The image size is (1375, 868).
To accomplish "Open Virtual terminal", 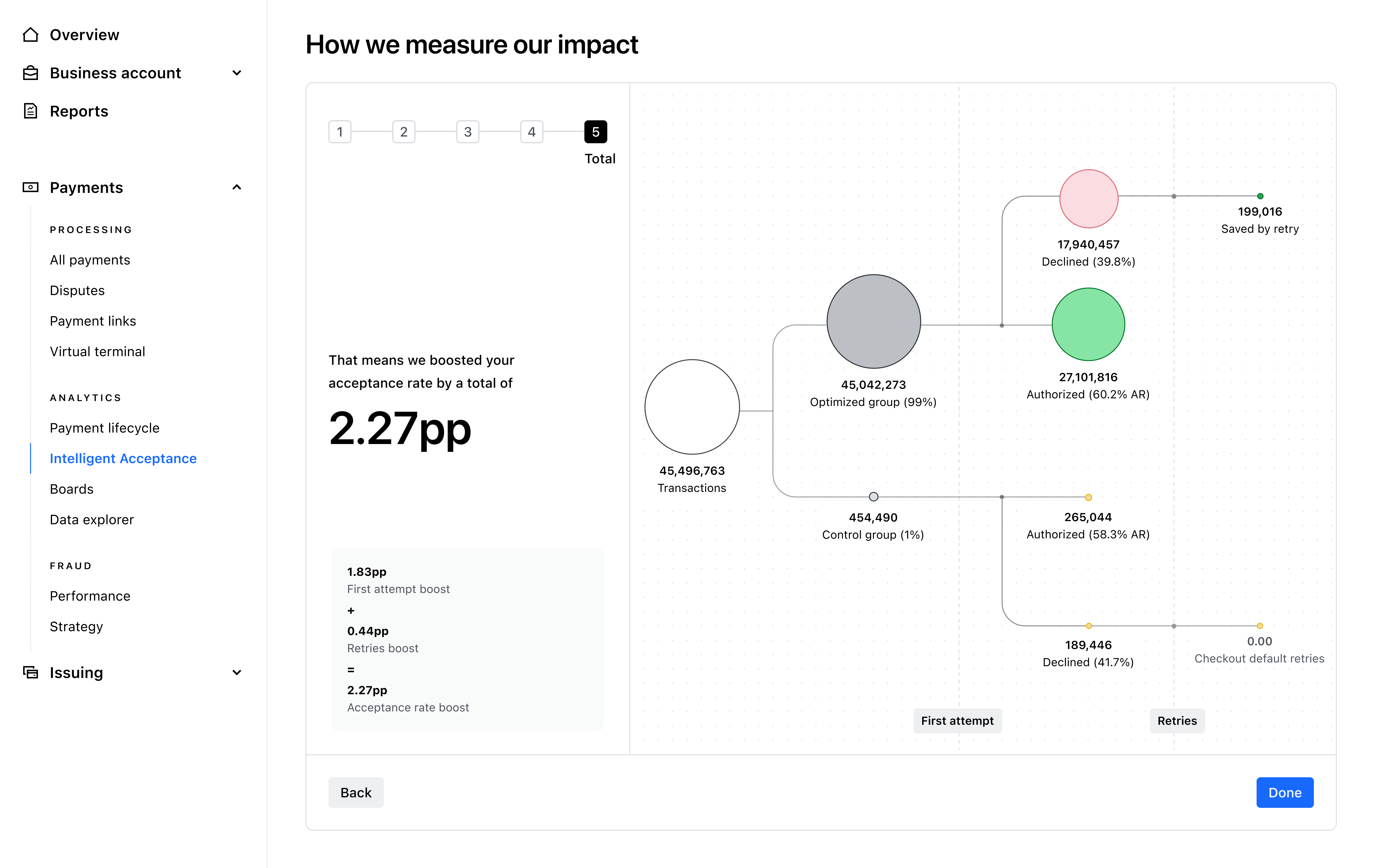I will pos(98,352).
